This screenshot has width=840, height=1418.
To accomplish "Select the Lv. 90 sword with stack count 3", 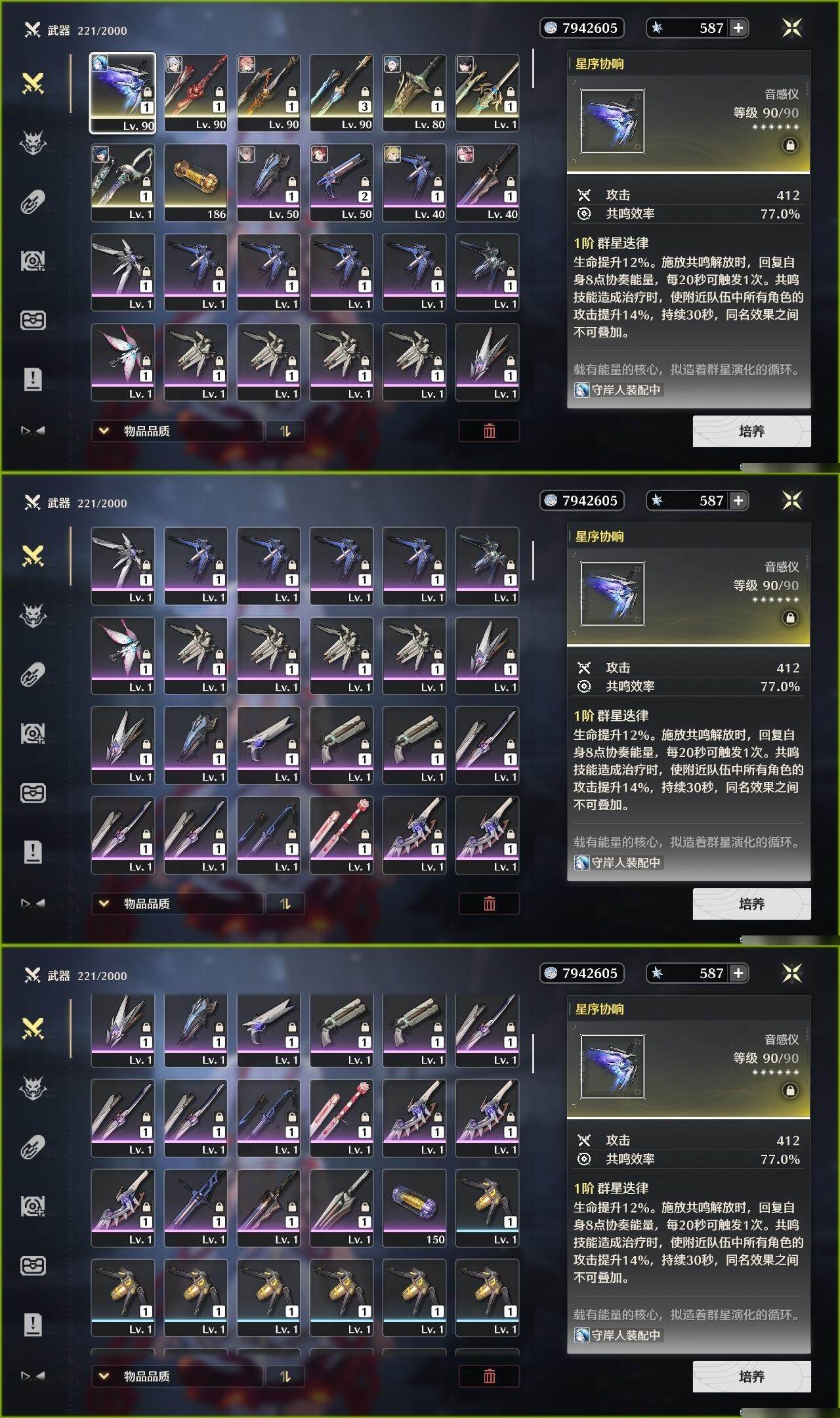I will [341, 93].
